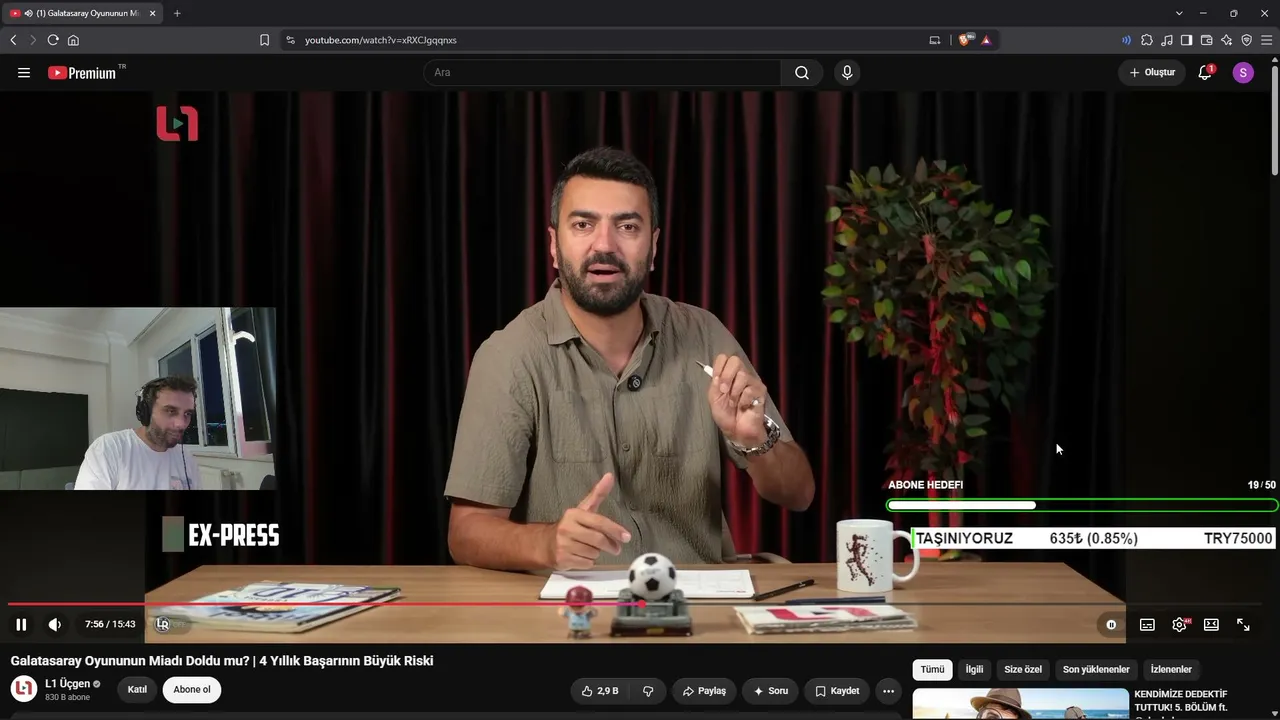Like the video with 2,9 B

coord(600,691)
